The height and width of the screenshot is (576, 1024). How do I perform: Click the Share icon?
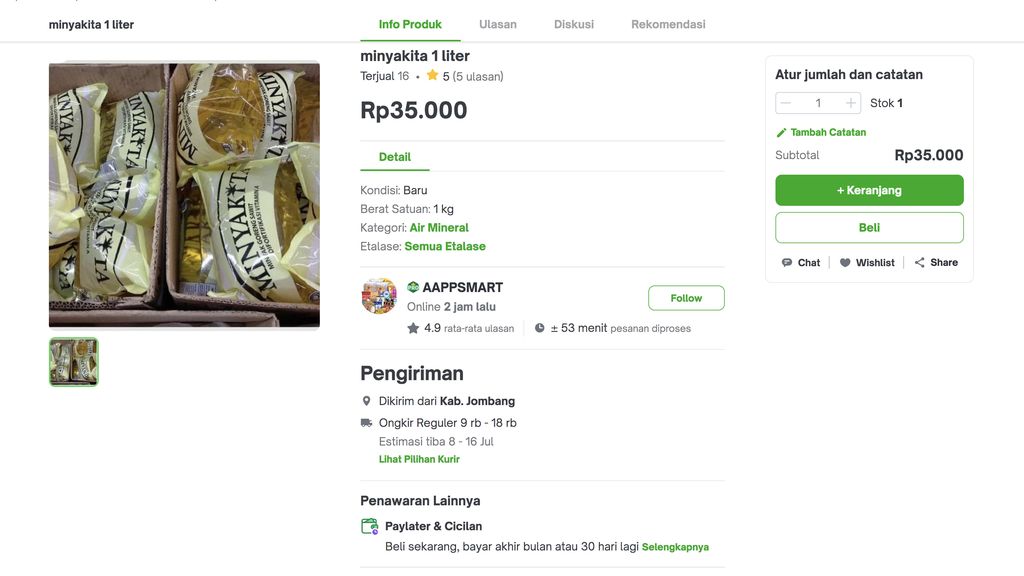click(919, 262)
